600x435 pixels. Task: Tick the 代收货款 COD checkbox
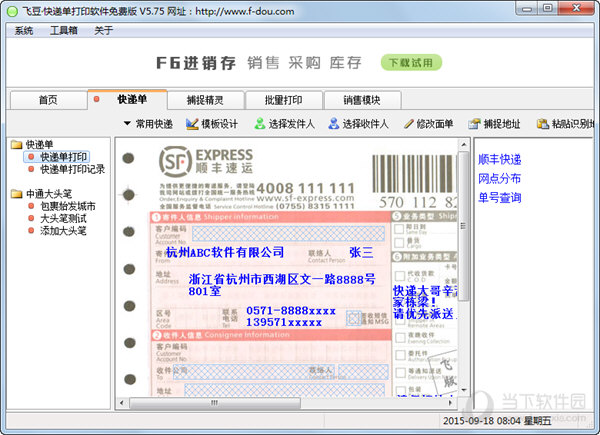coord(400,275)
